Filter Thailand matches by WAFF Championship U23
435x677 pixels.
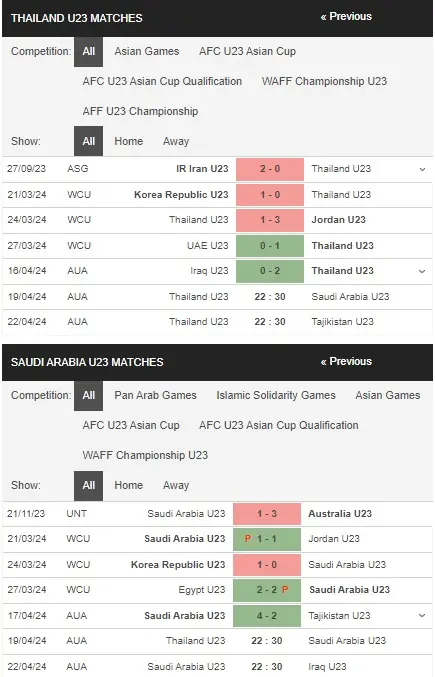click(x=324, y=81)
